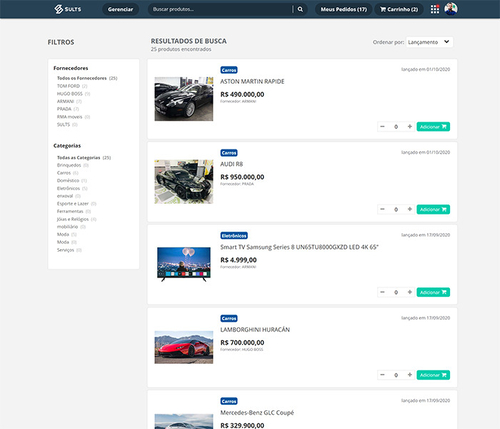Filter by category mobiliário
The width and height of the screenshot is (500, 429).
[71, 227]
